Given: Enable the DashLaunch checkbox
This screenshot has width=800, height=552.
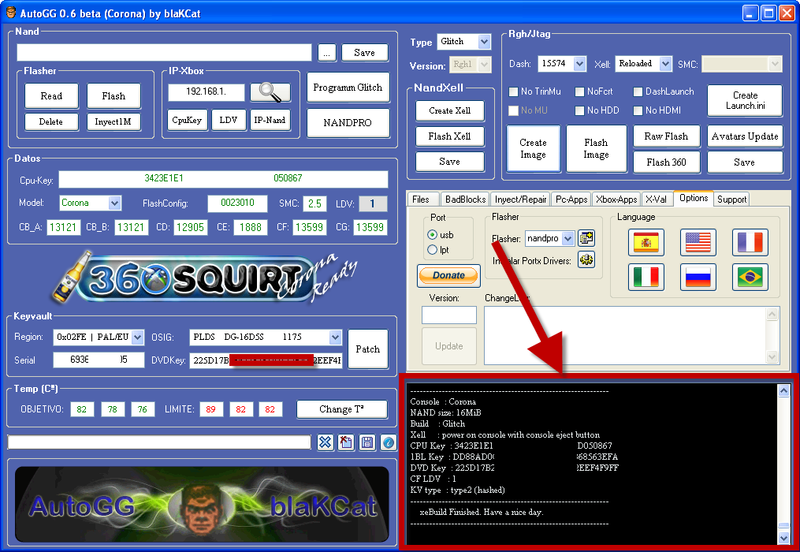Looking at the screenshot, I should click(638, 92).
